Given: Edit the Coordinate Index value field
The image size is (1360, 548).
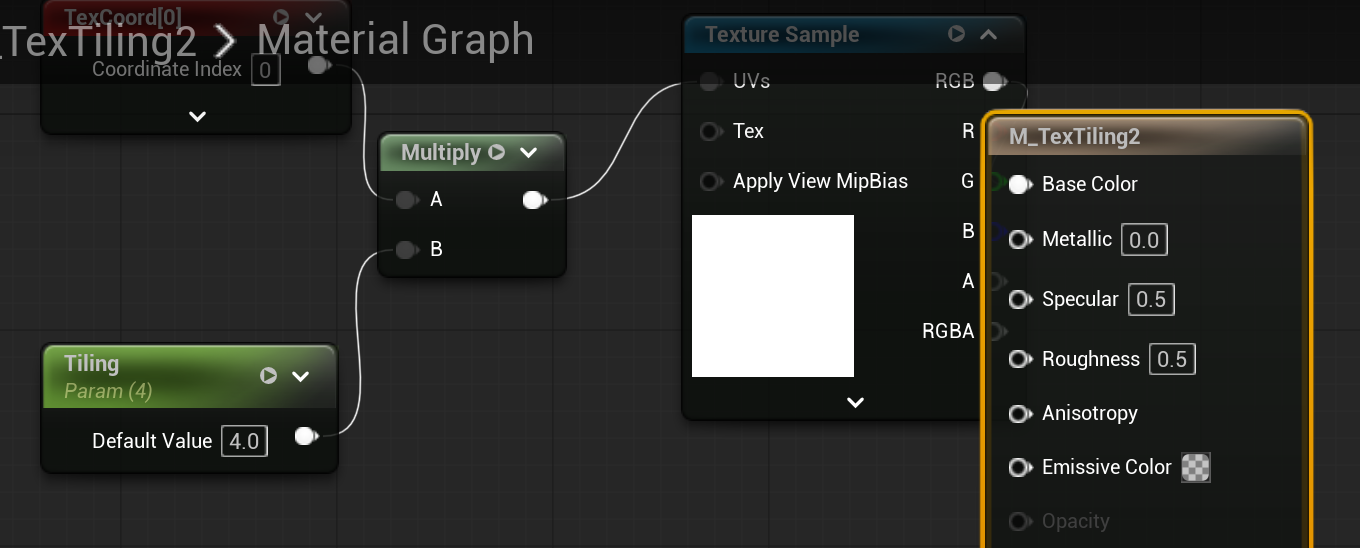Looking at the screenshot, I should (x=265, y=70).
